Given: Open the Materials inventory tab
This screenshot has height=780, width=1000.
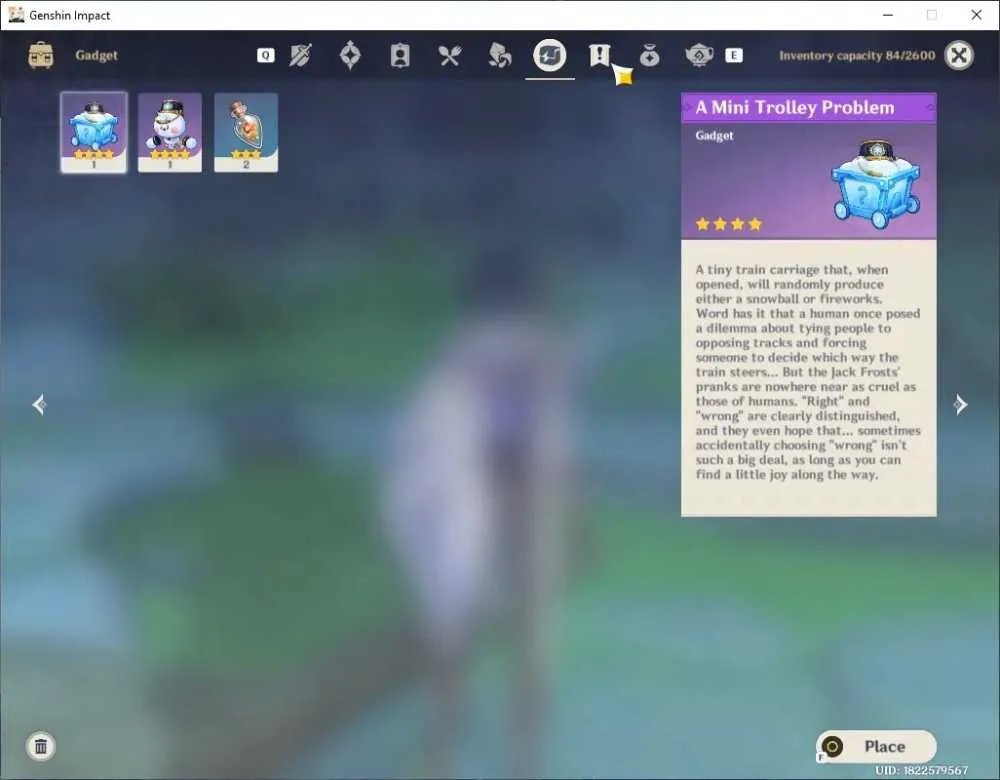Looking at the screenshot, I should 499,55.
